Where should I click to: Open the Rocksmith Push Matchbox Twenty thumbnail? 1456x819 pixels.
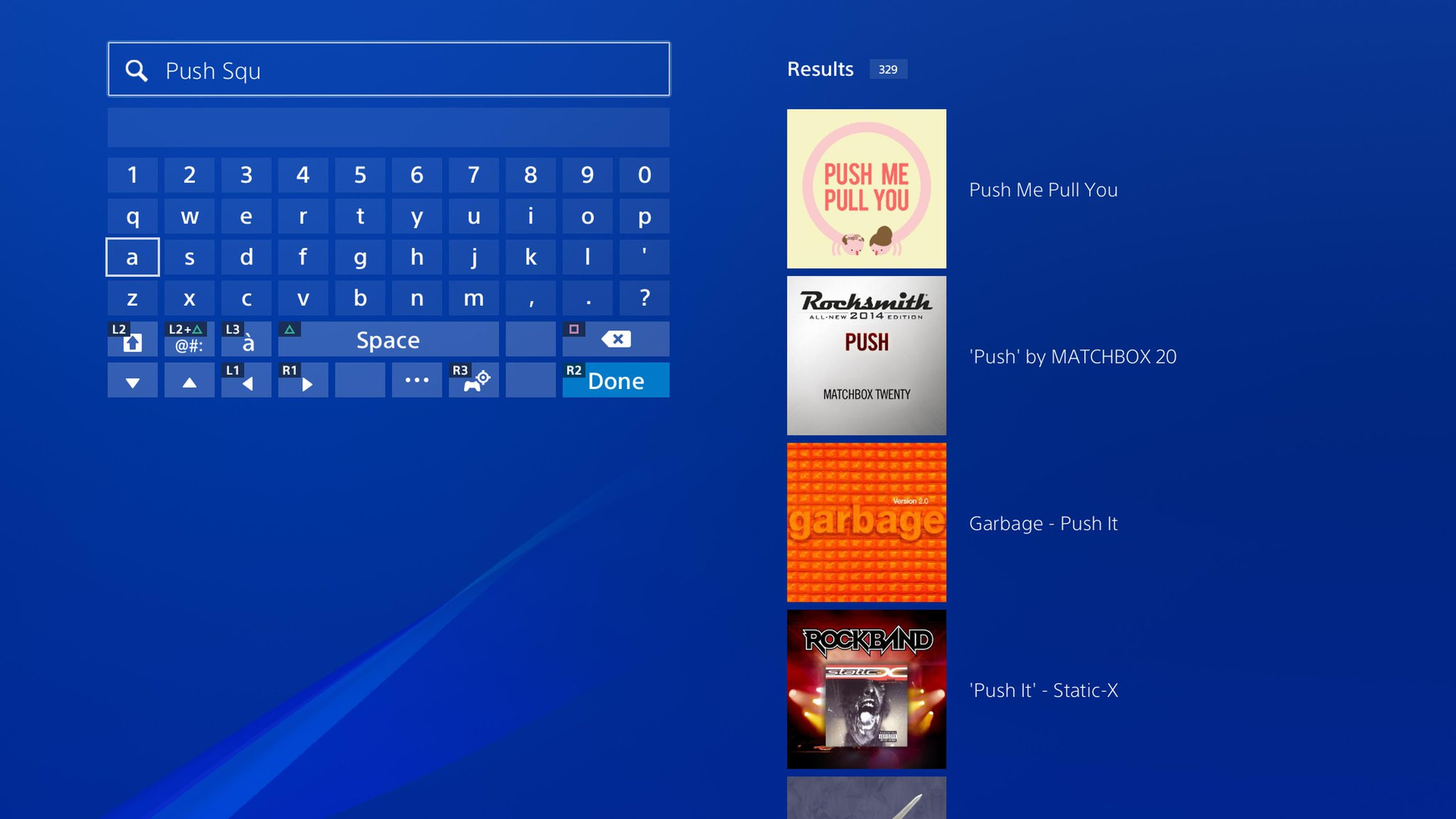[x=867, y=355]
